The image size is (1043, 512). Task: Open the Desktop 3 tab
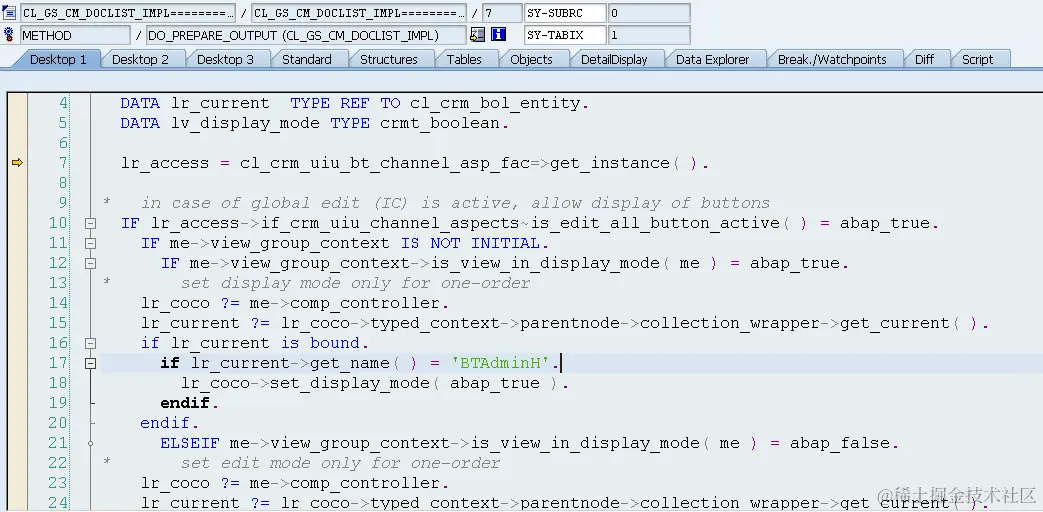click(225, 60)
